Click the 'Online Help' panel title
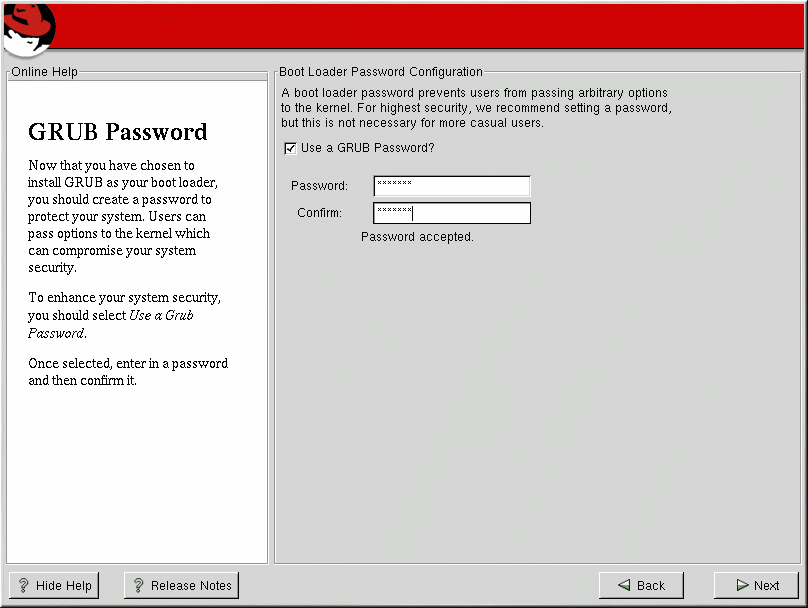 tap(44, 72)
